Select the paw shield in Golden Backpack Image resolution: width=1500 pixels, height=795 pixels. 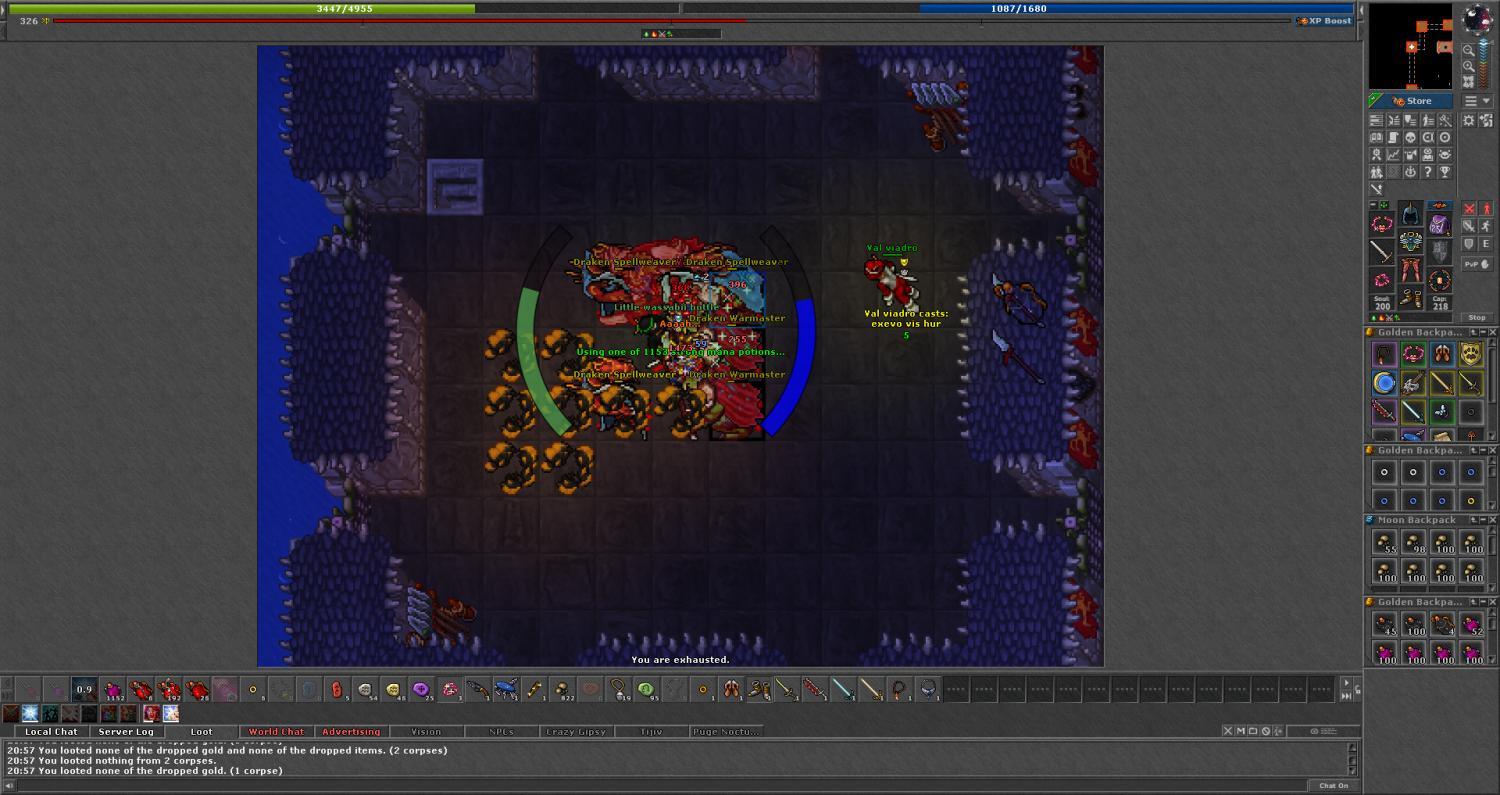1472,353
